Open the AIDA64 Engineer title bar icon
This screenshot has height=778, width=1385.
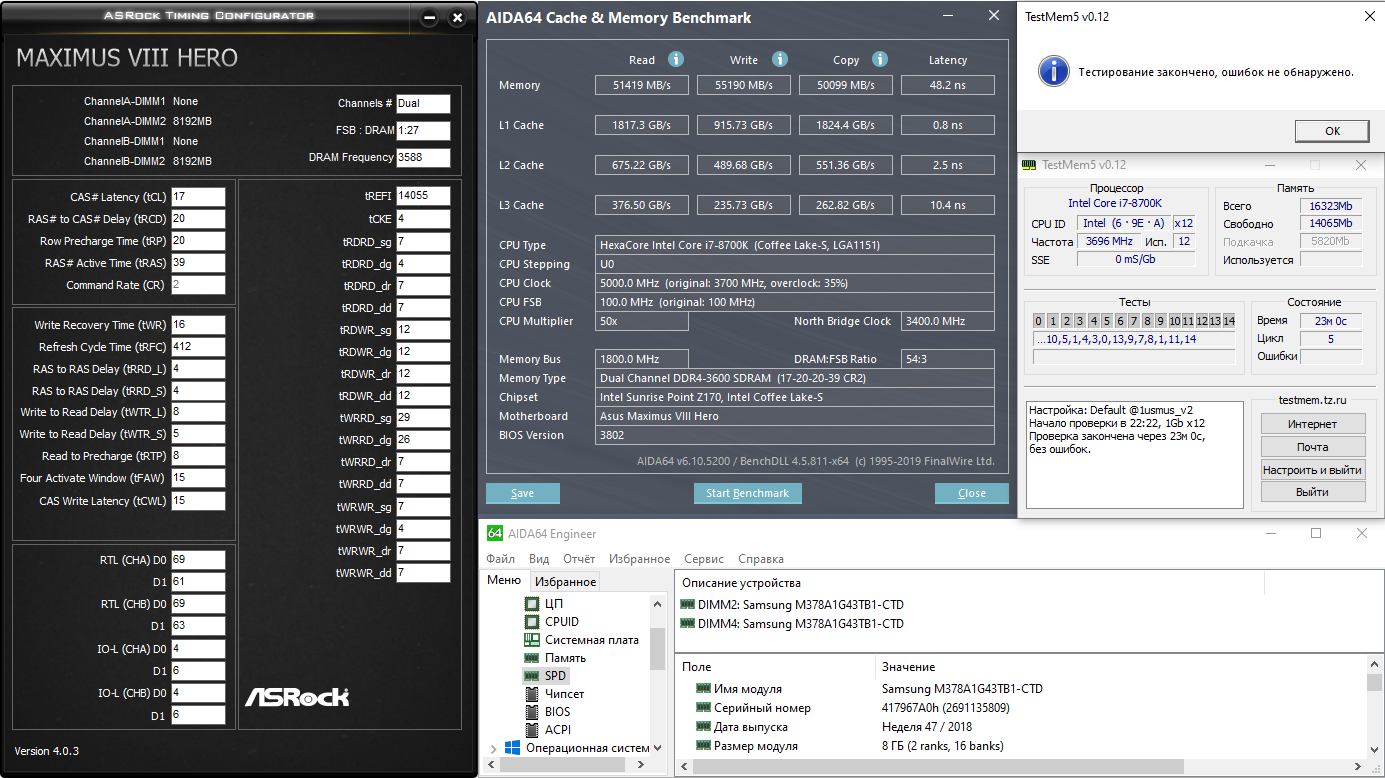pos(494,533)
